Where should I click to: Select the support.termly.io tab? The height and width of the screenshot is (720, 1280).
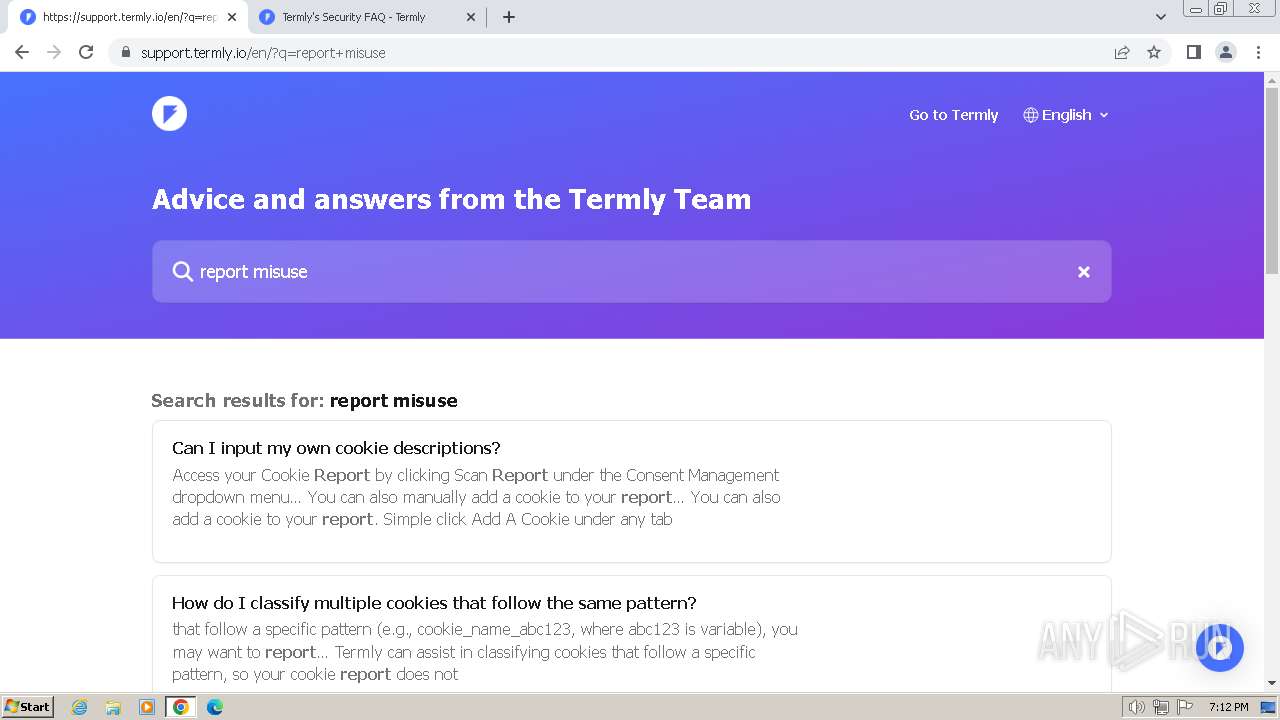(130, 17)
